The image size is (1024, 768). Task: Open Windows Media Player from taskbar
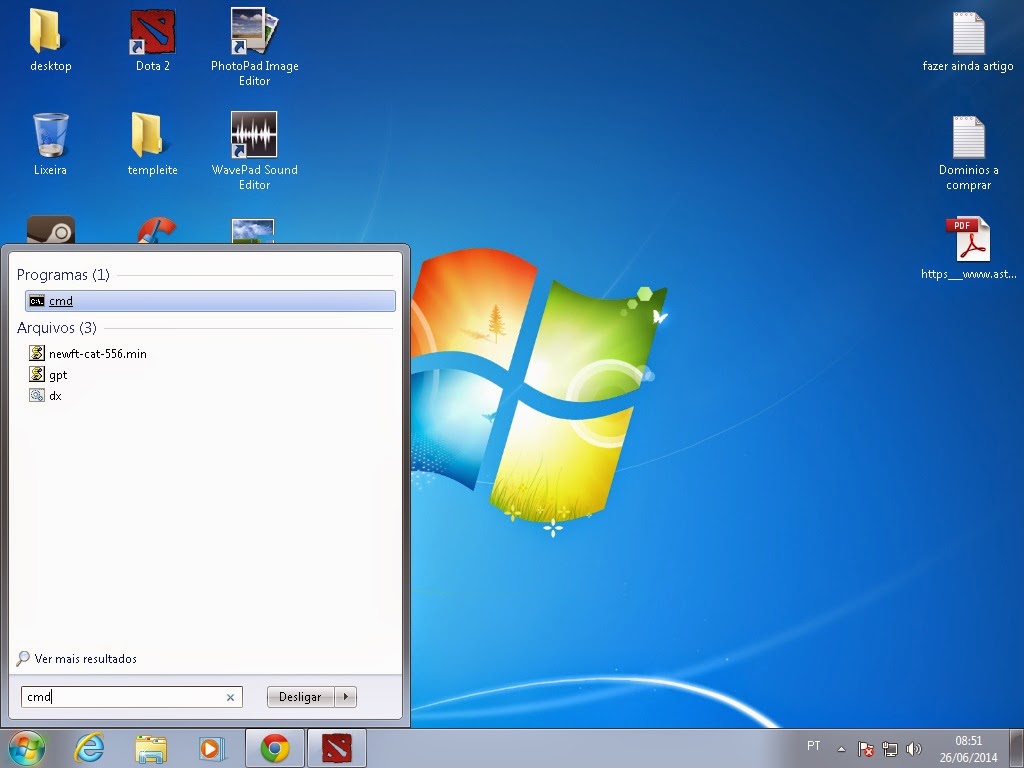212,748
